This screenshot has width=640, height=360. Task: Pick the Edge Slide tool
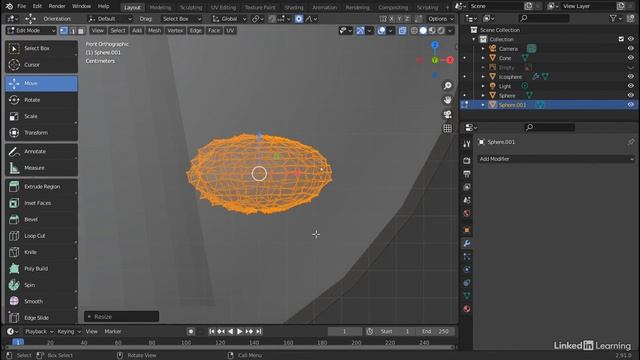41,318
